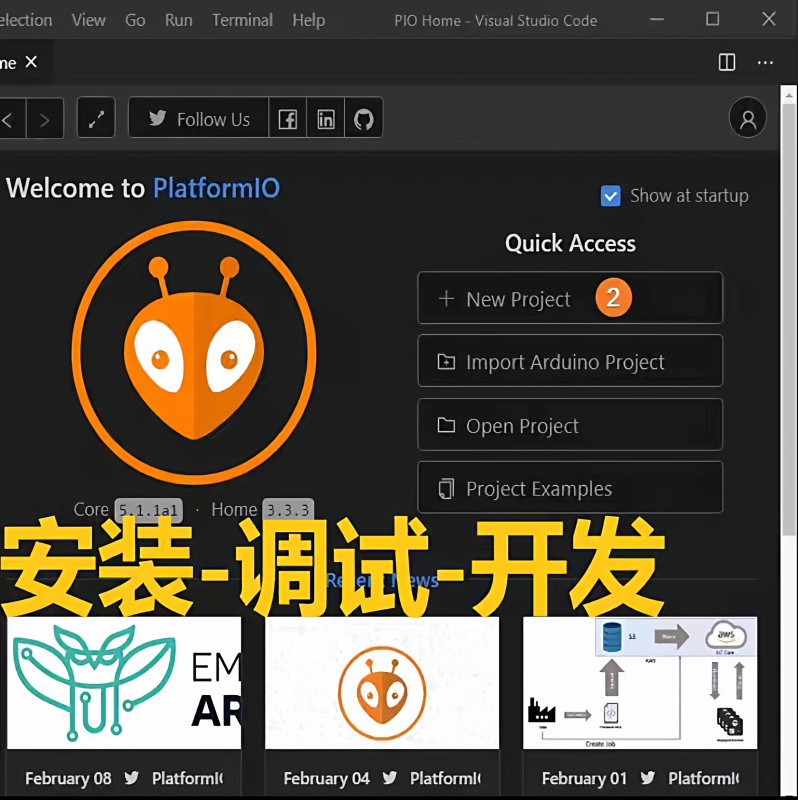This screenshot has width=798, height=800.
Task: Click the large PlatformIO alien logo
Action: tap(194, 352)
